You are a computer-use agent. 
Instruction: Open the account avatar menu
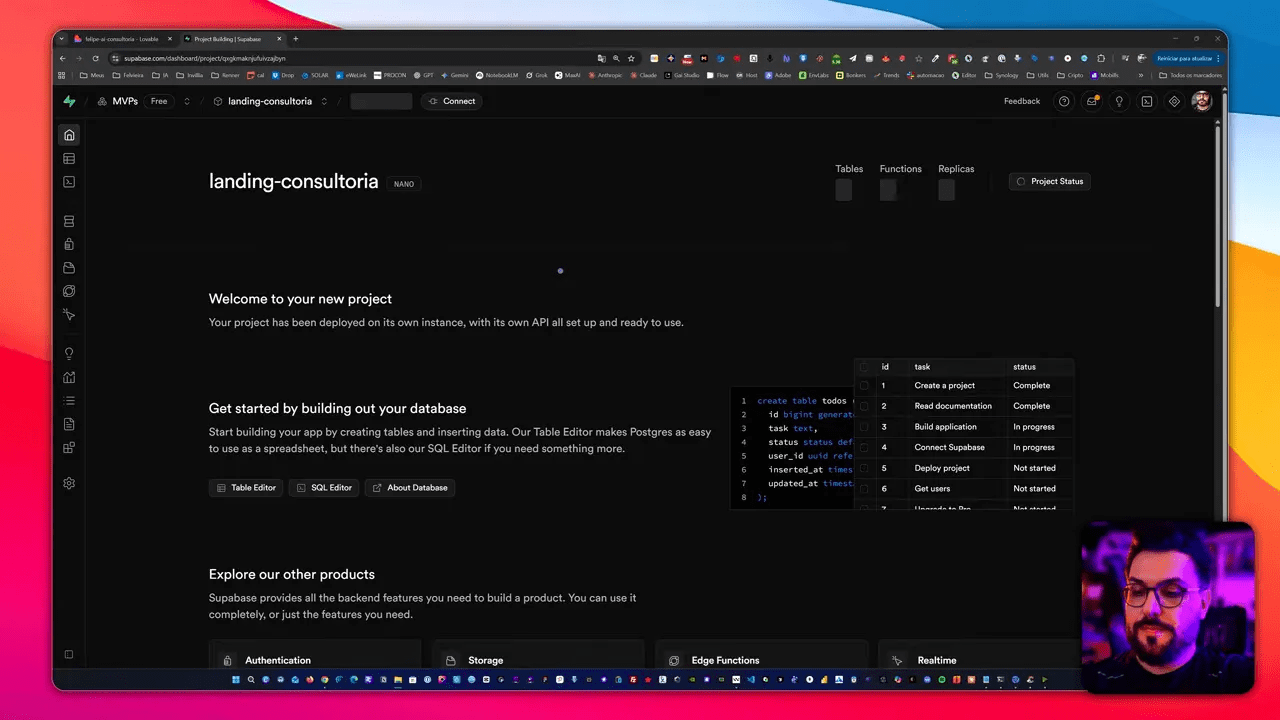pos(1201,101)
